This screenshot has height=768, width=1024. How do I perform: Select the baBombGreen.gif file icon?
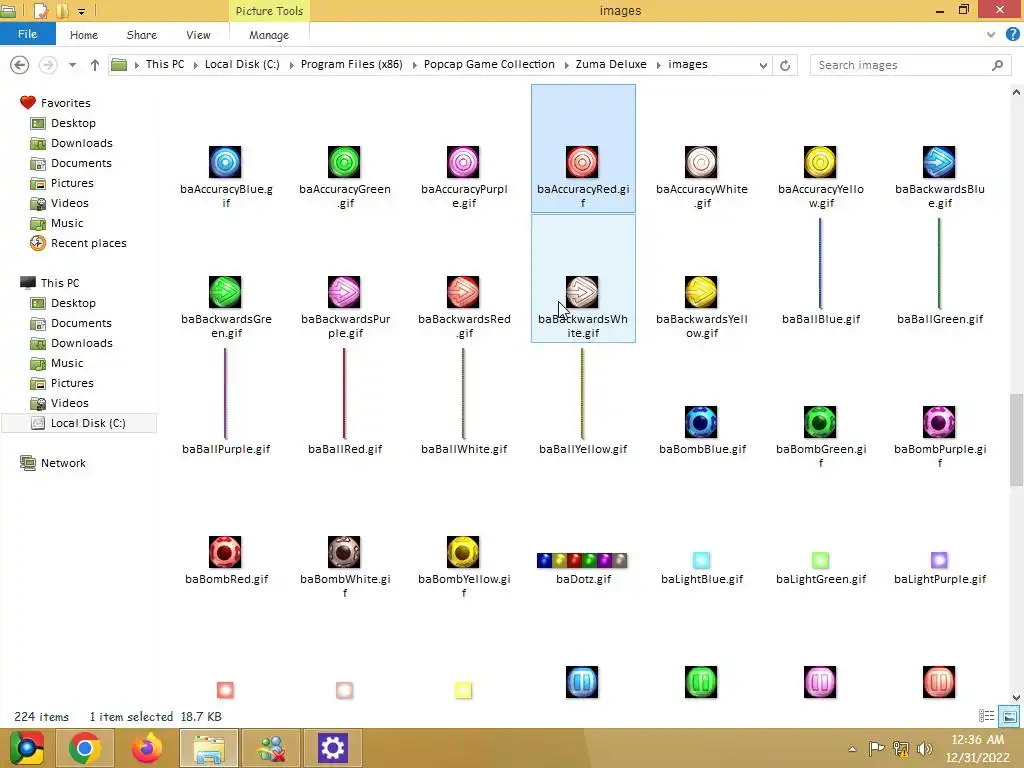point(820,422)
